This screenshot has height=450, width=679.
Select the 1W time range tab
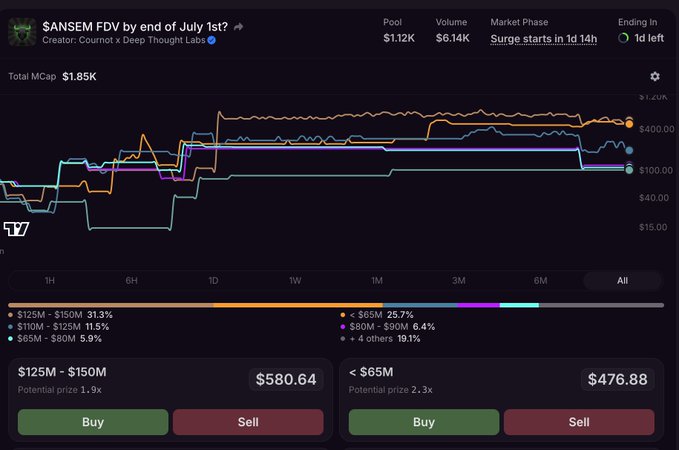pos(295,281)
